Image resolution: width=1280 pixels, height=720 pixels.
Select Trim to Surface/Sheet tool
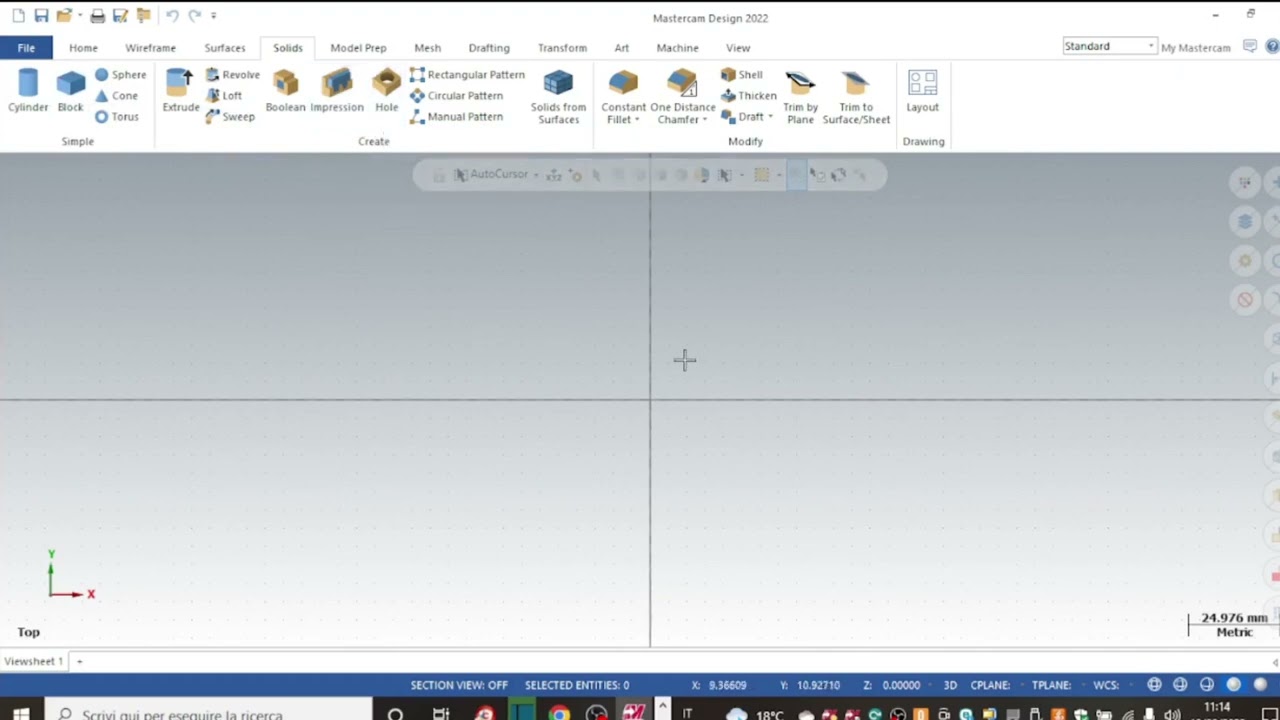pyautogui.click(x=856, y=97)
